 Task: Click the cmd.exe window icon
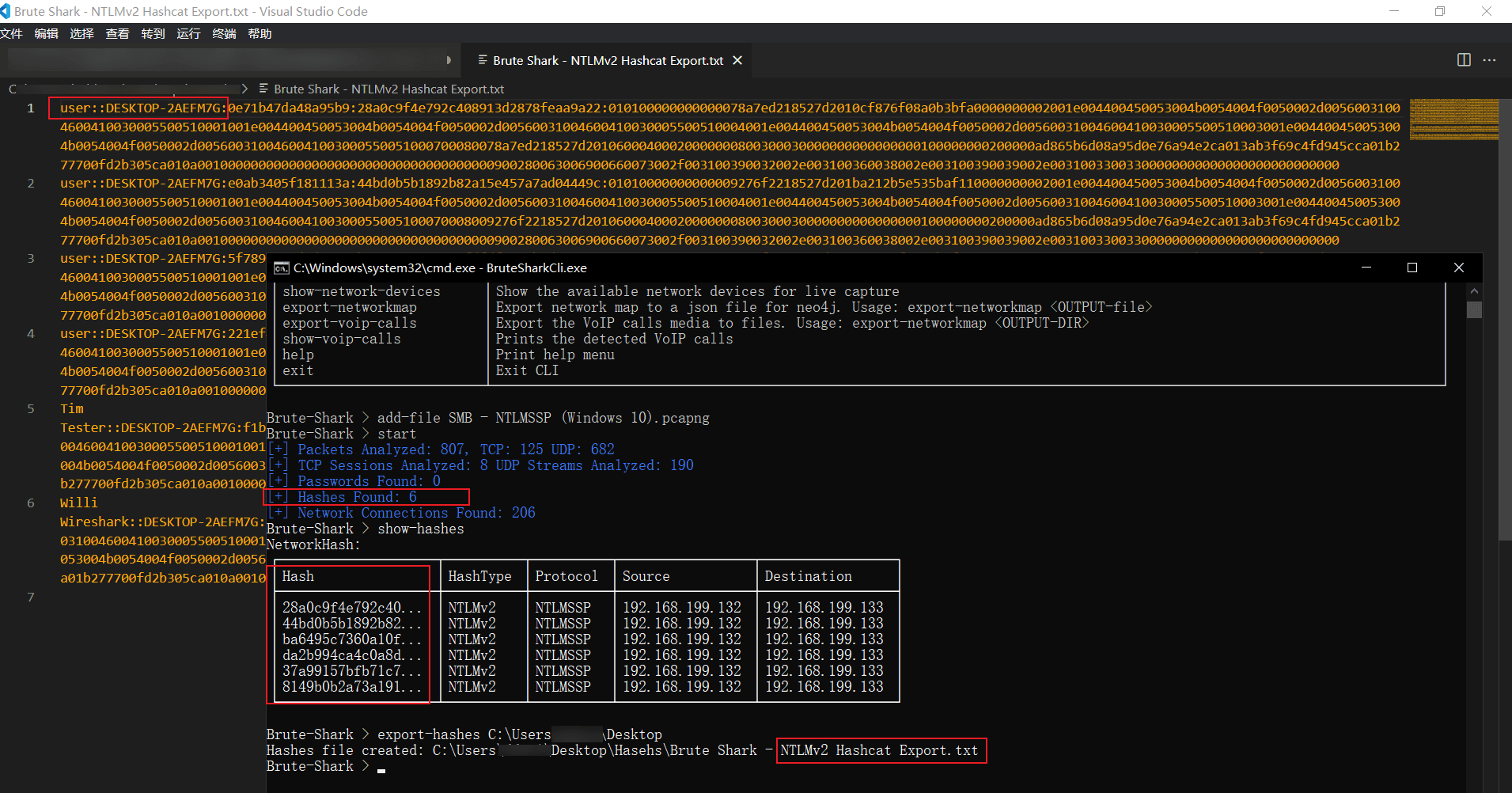coord(281,268)
